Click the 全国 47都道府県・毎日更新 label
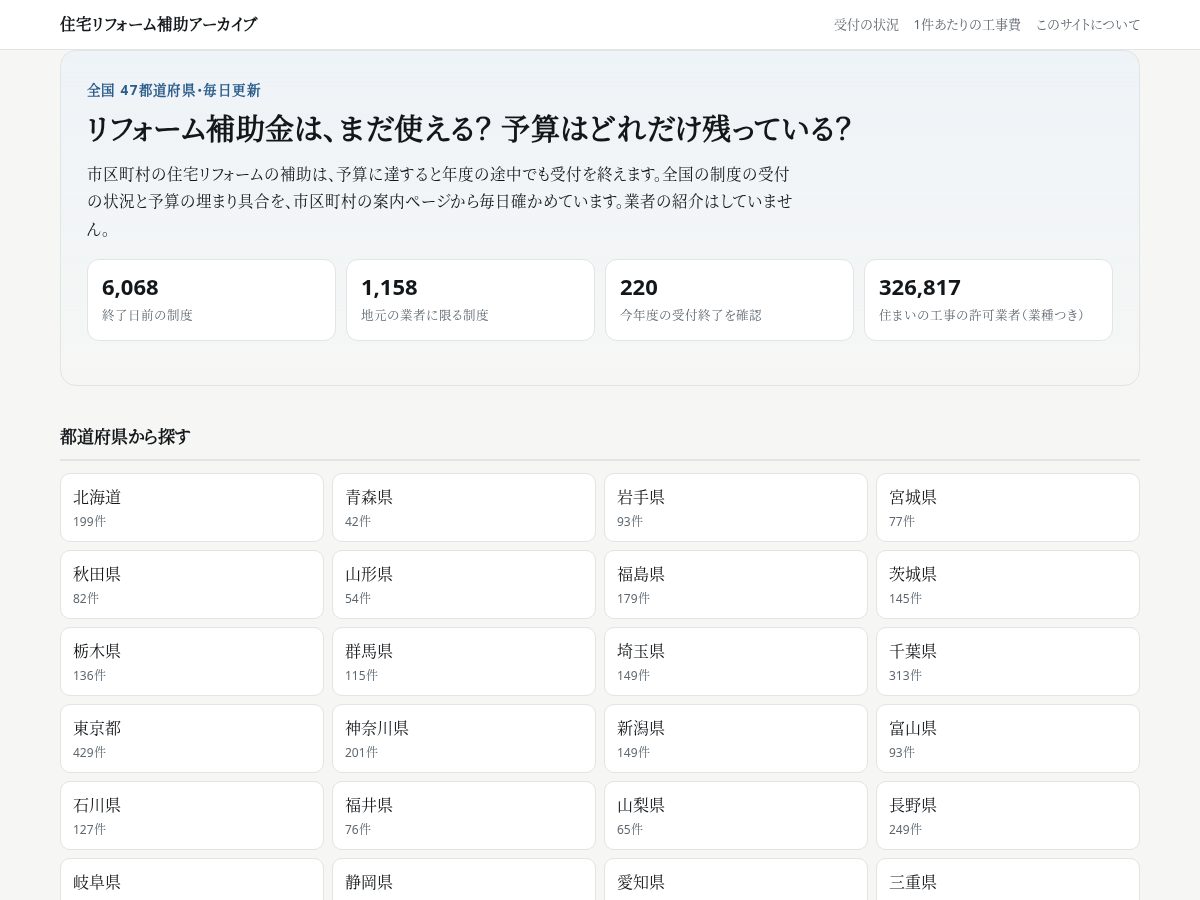 [174, 90]
